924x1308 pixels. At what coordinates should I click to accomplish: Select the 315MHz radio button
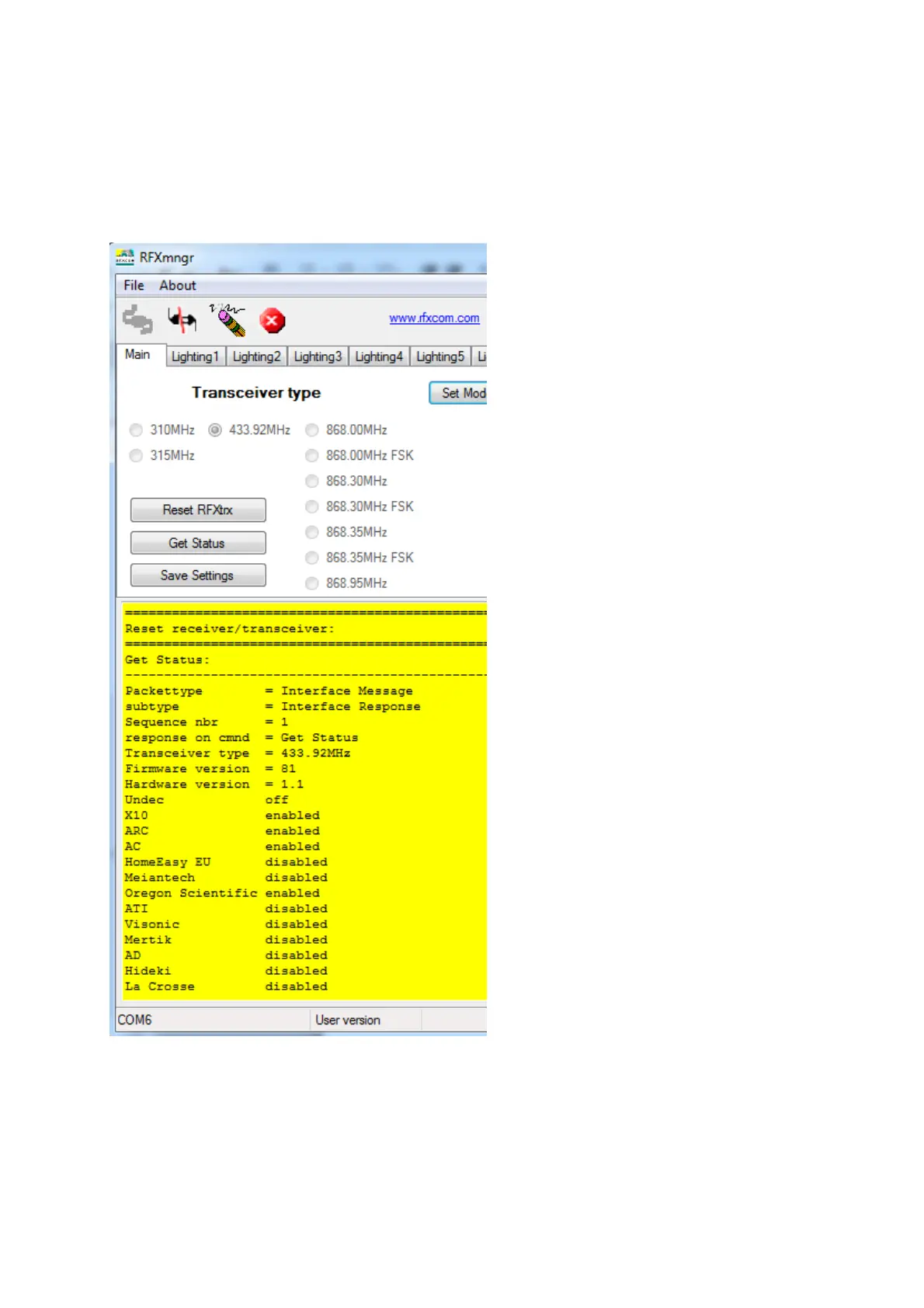pyautogui.click(x=137, y=456)
